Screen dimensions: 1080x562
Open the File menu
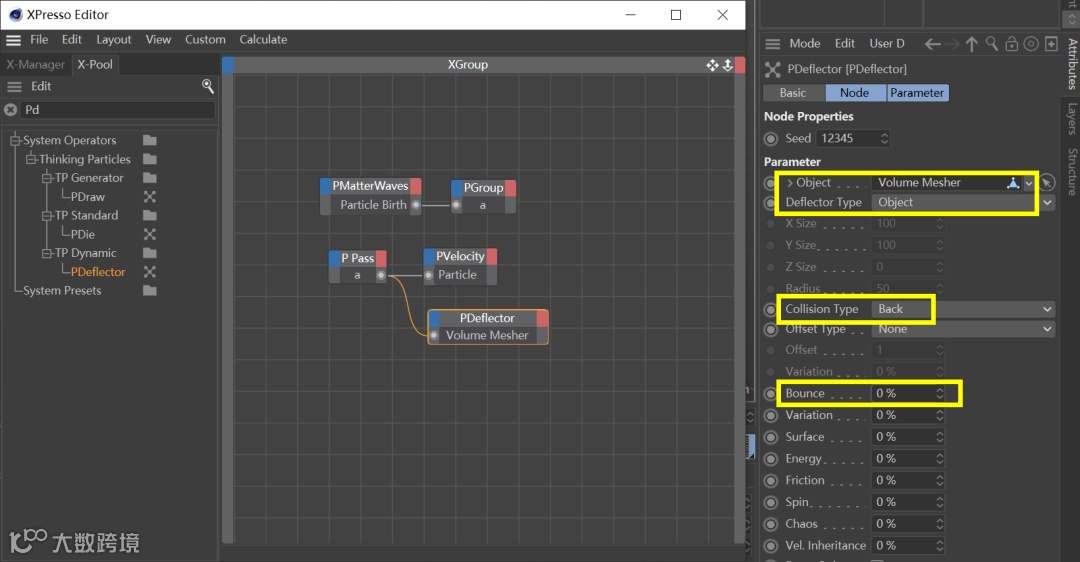(x=39, y=40)
